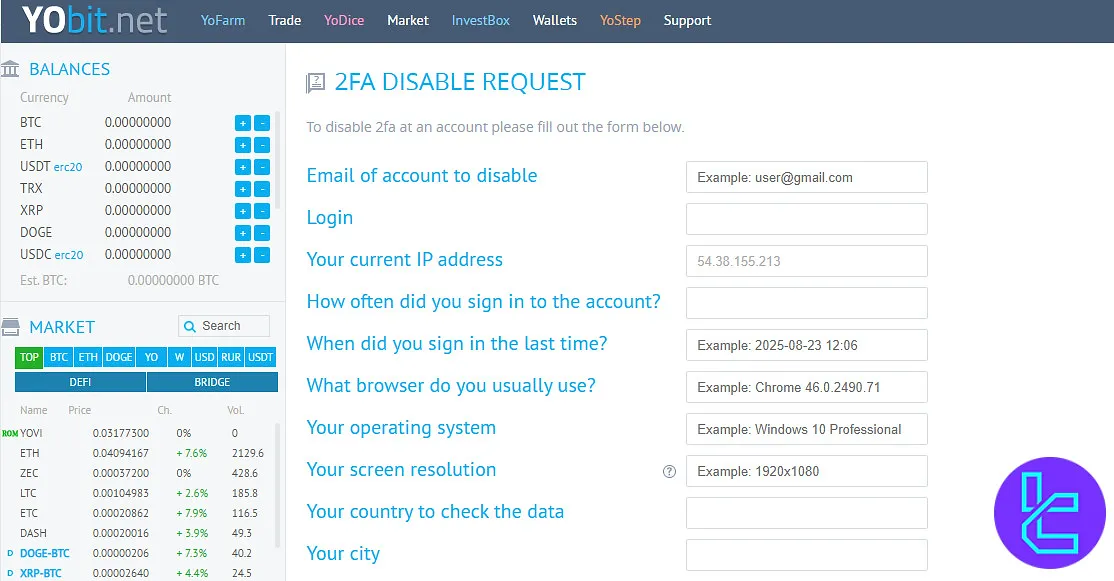
Task: Select the ETC market row
Action: (139, 513)
